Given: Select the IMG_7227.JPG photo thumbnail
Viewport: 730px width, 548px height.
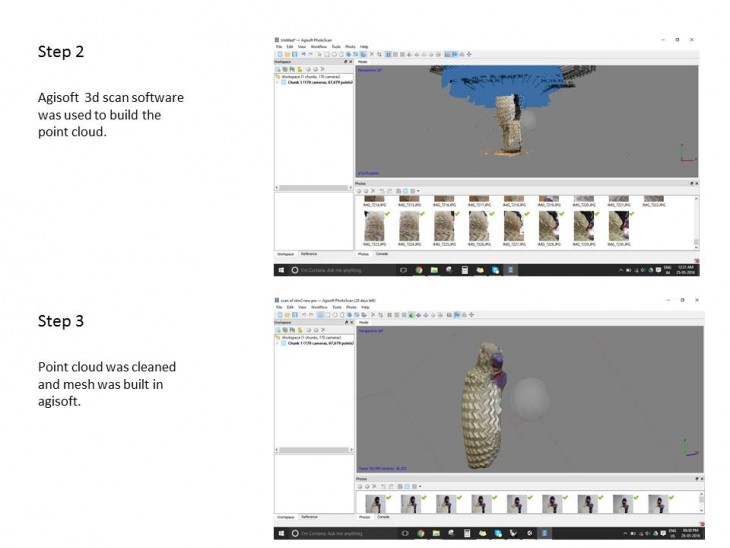Looking at the screenshot, I should 514,225.
